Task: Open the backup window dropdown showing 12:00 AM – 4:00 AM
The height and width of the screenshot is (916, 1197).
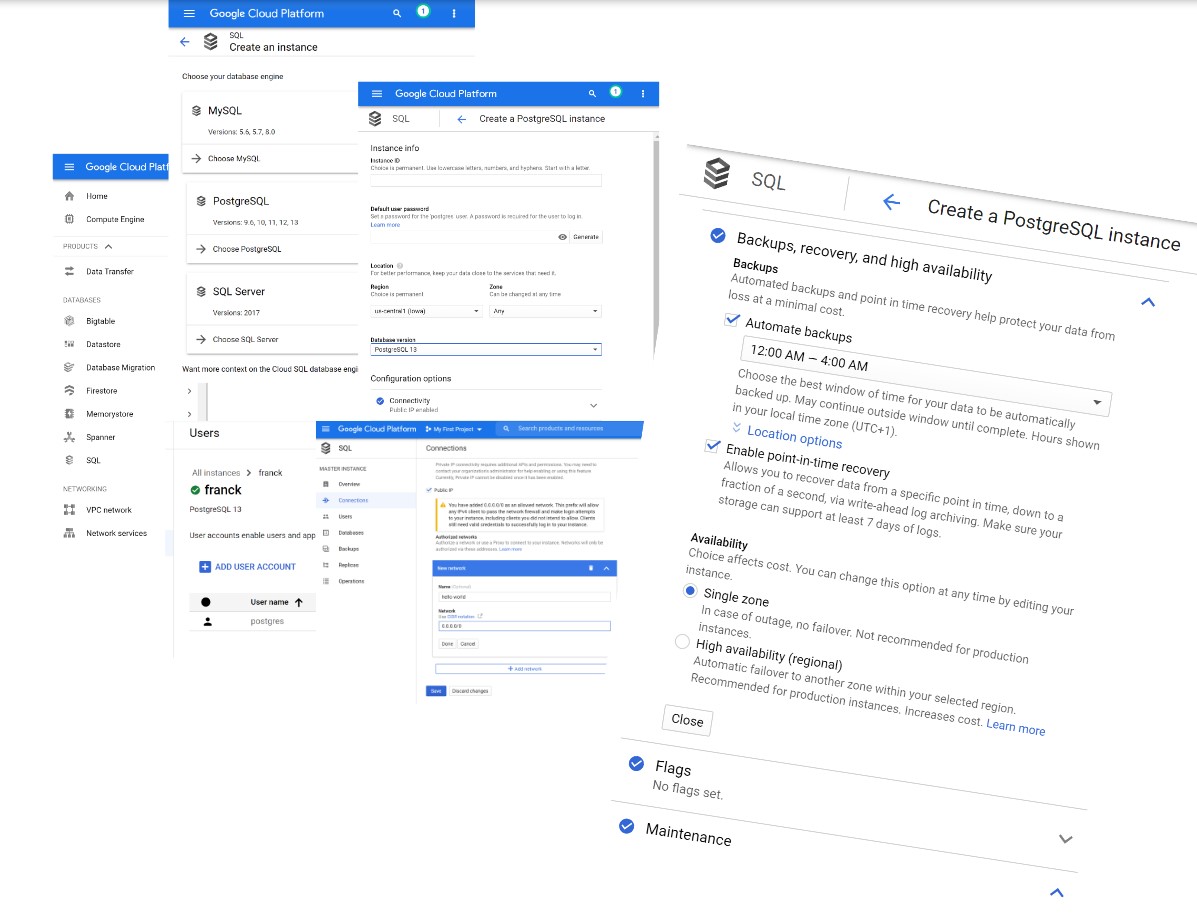Action: [x=925, y=376]
